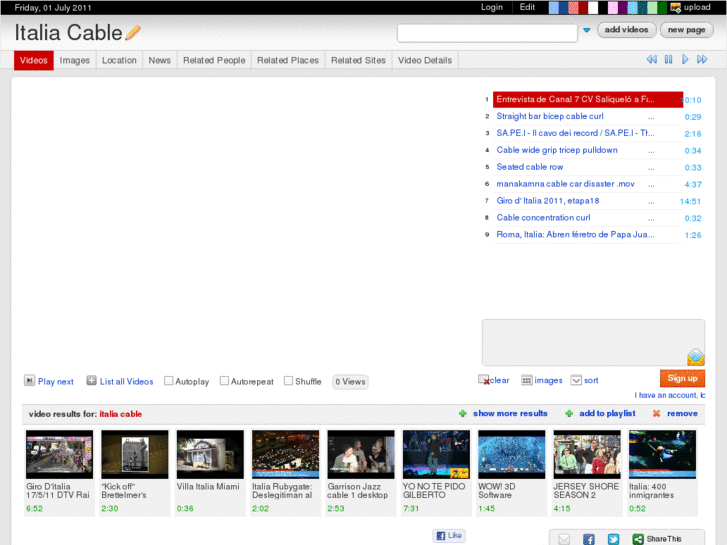Pause playback using the pause icon

coord(668,59)
